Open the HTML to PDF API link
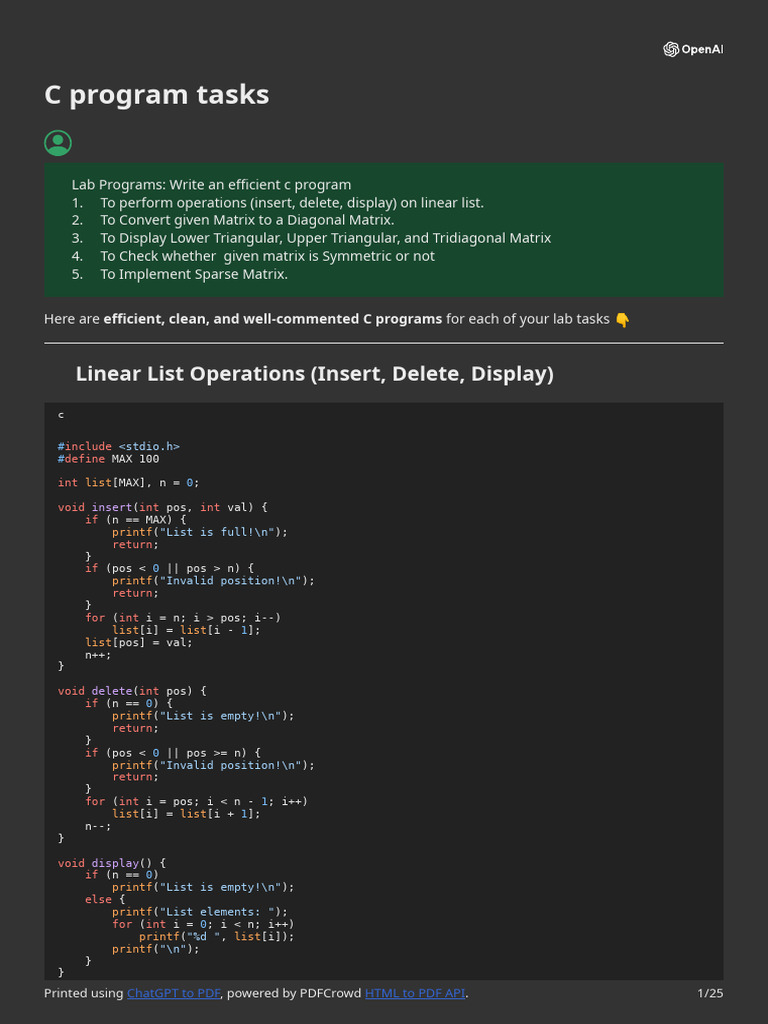This screenshot has width=768, height=1024. (415, 993)
